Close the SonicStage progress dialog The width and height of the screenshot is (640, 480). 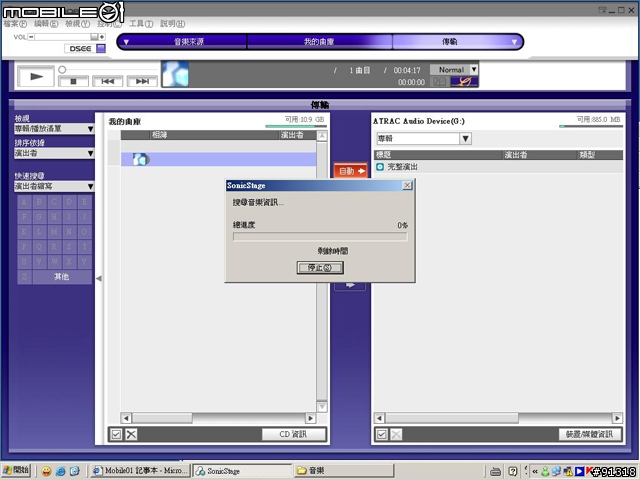click(x=407, y=186)
